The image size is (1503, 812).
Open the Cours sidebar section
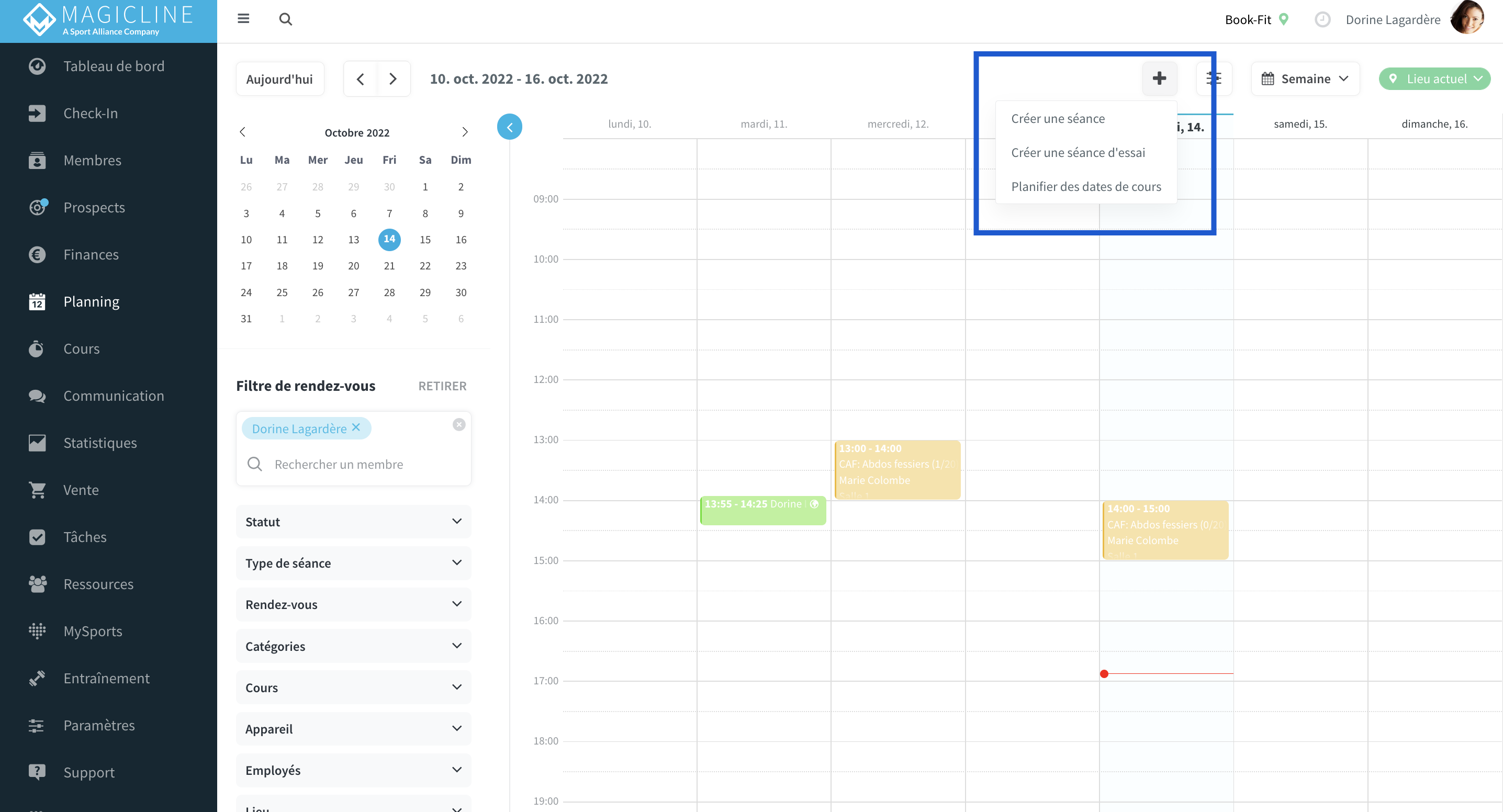point(108,349)
